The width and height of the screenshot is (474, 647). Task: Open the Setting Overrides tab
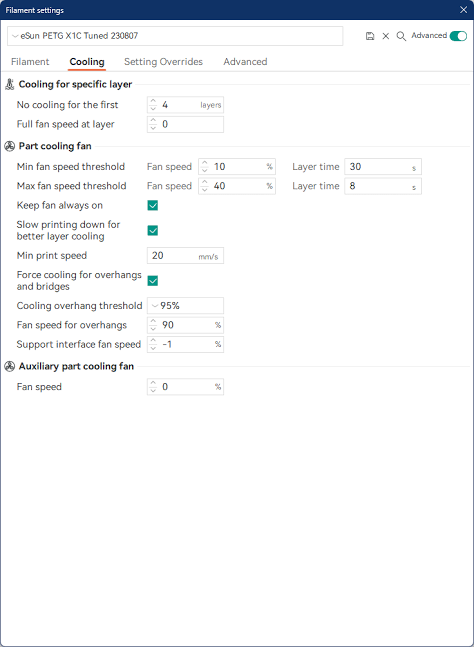163,62
